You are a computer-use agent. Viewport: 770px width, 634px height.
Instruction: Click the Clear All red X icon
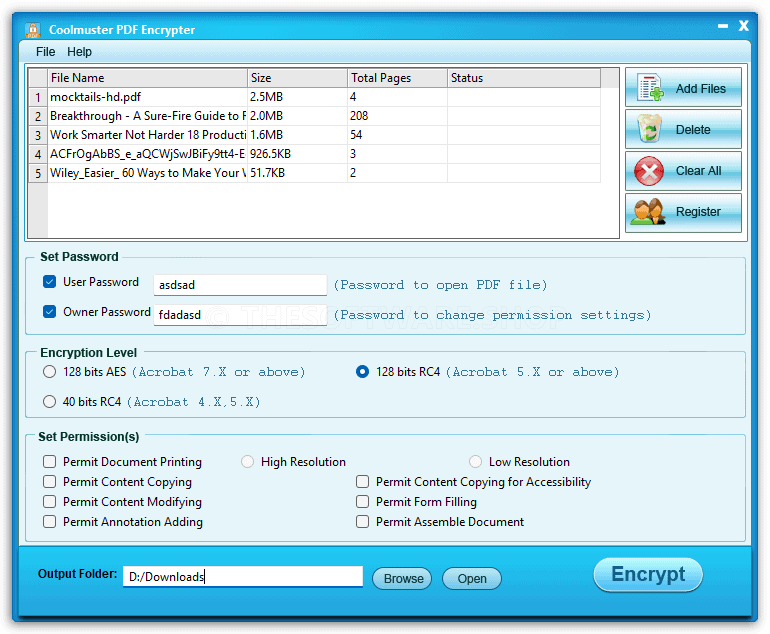click(x=649, y=171)
